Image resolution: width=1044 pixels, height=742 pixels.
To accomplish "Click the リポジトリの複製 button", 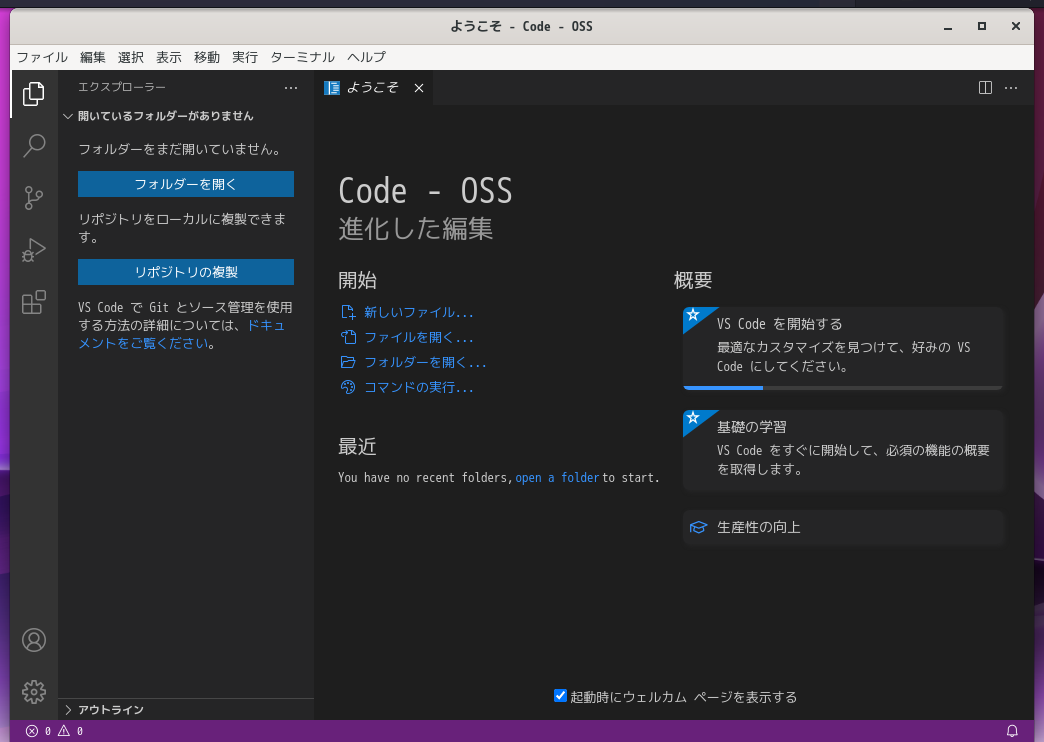I will [x=186, y=272].
